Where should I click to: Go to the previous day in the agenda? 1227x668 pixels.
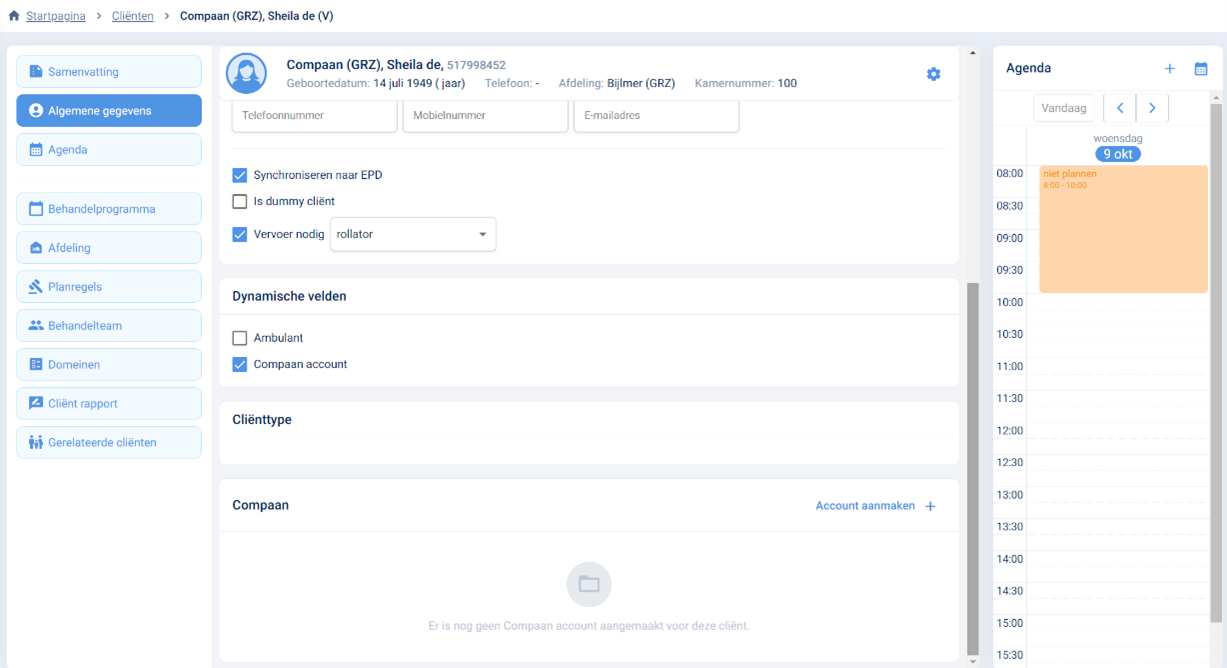click(1120, 108)
